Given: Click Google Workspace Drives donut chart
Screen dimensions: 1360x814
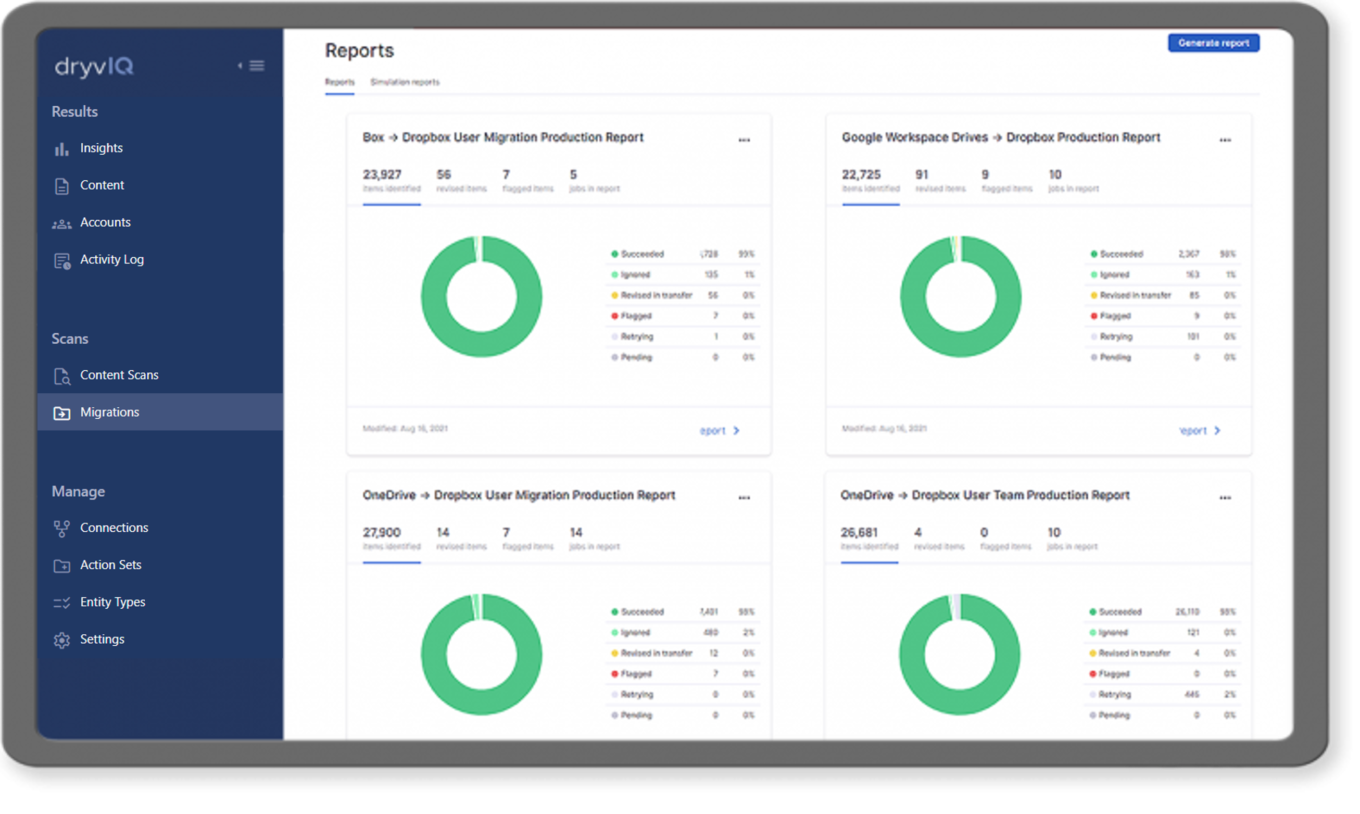Looking at the screenshot, I should point(960,296).
